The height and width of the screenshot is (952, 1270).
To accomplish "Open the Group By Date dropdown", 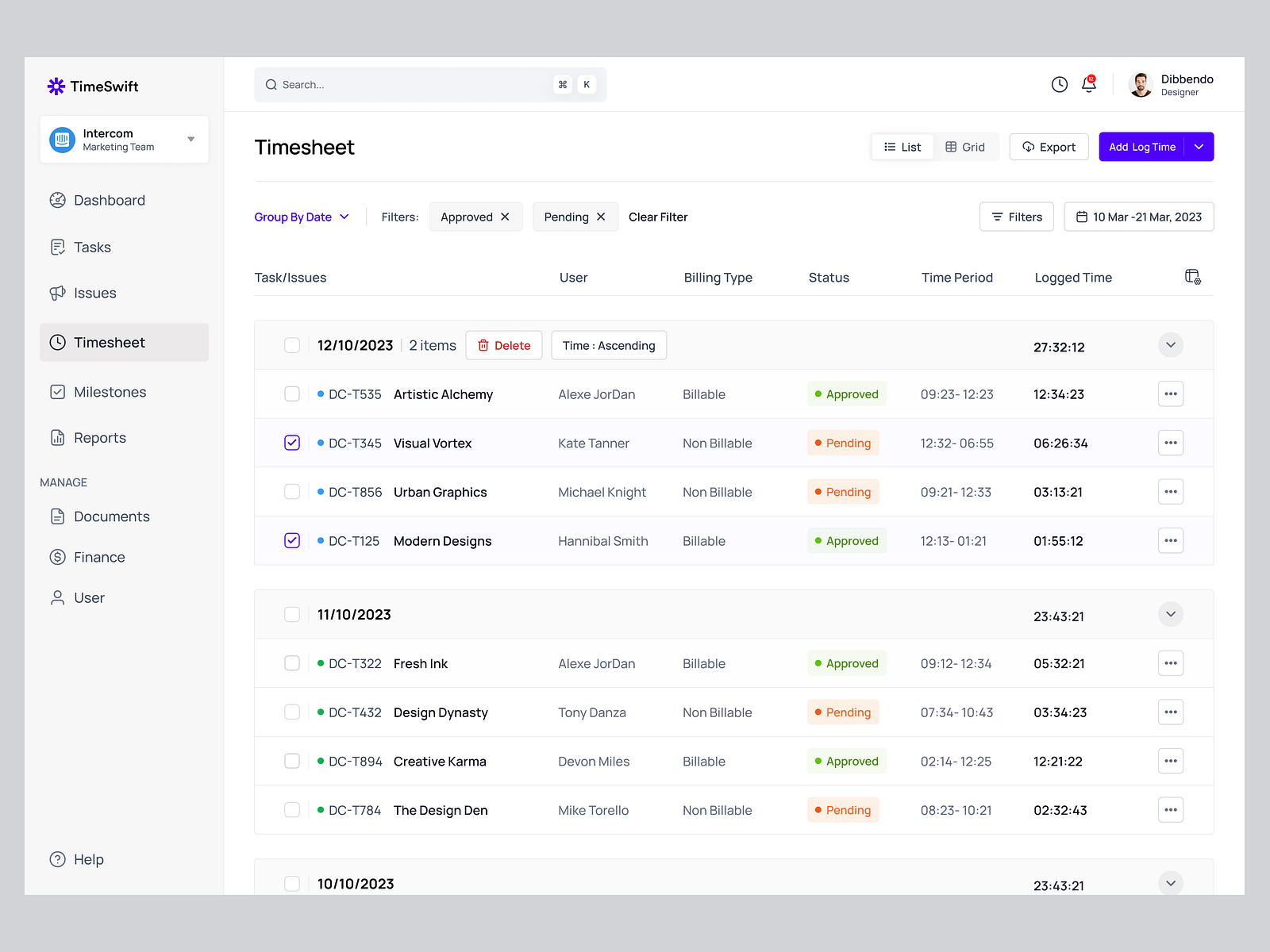I will [x=302, y=217].
